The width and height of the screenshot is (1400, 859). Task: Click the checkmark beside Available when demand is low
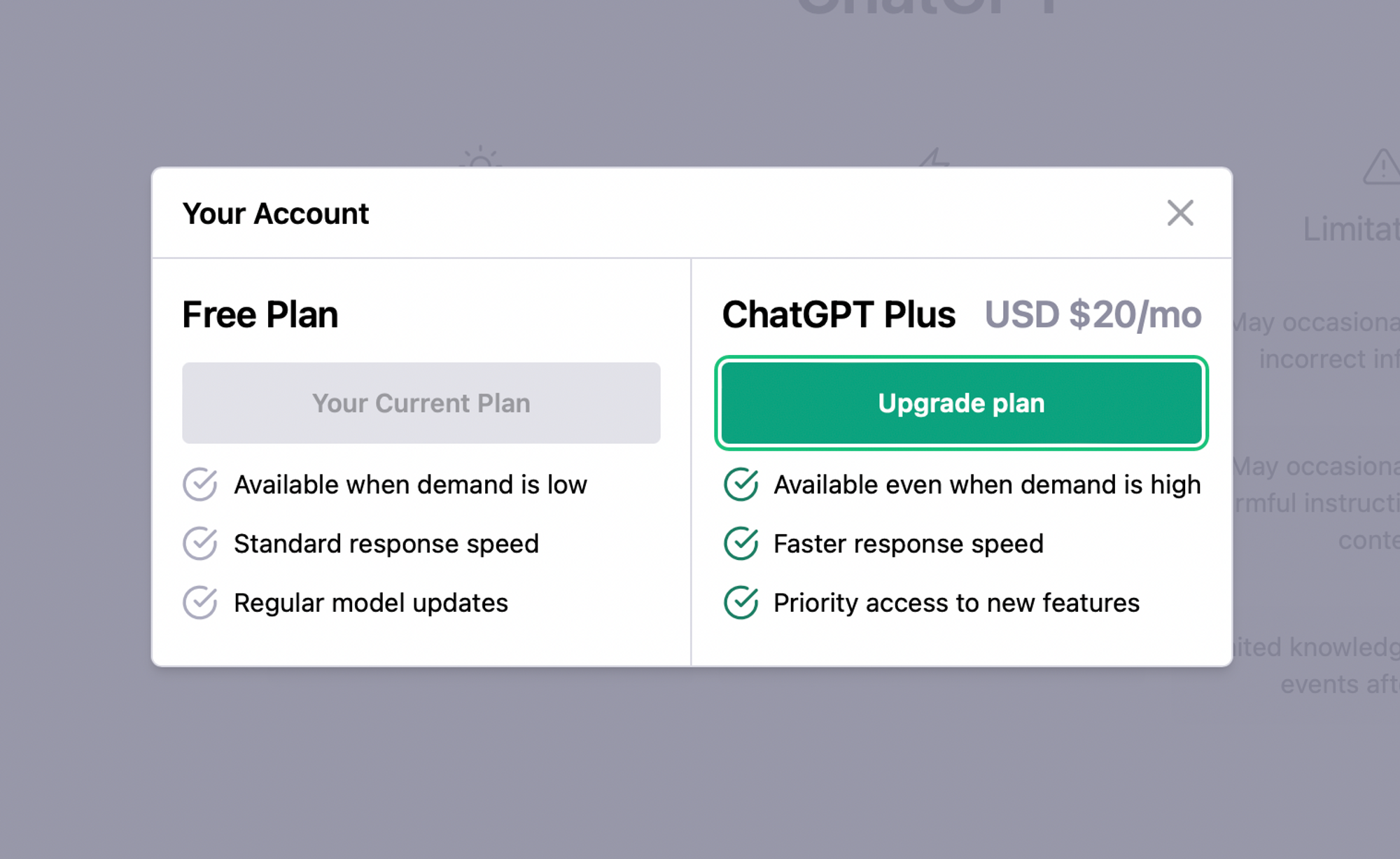[x=199, y=484]
